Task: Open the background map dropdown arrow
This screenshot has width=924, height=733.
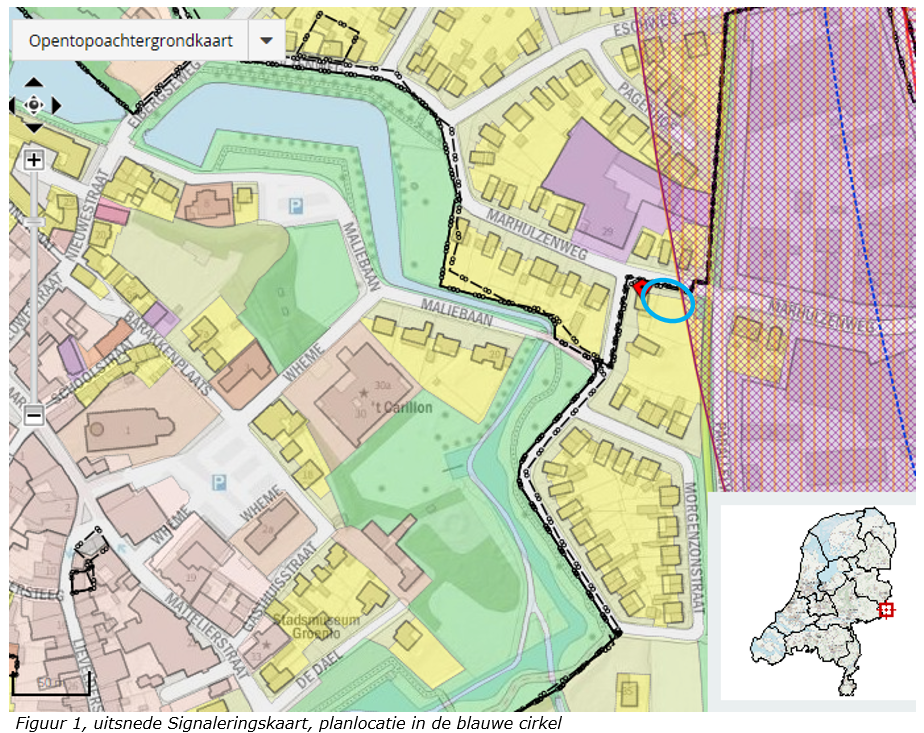Action: pos(265,41)
